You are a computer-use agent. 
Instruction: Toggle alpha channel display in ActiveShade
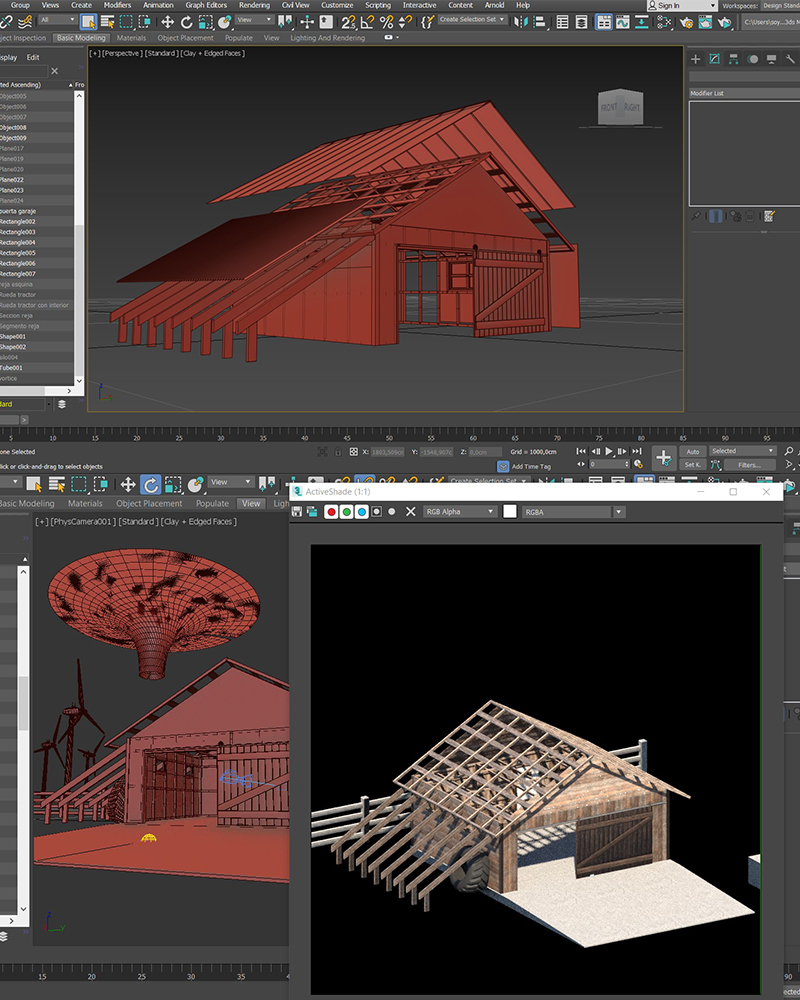(x=377, y=511)
